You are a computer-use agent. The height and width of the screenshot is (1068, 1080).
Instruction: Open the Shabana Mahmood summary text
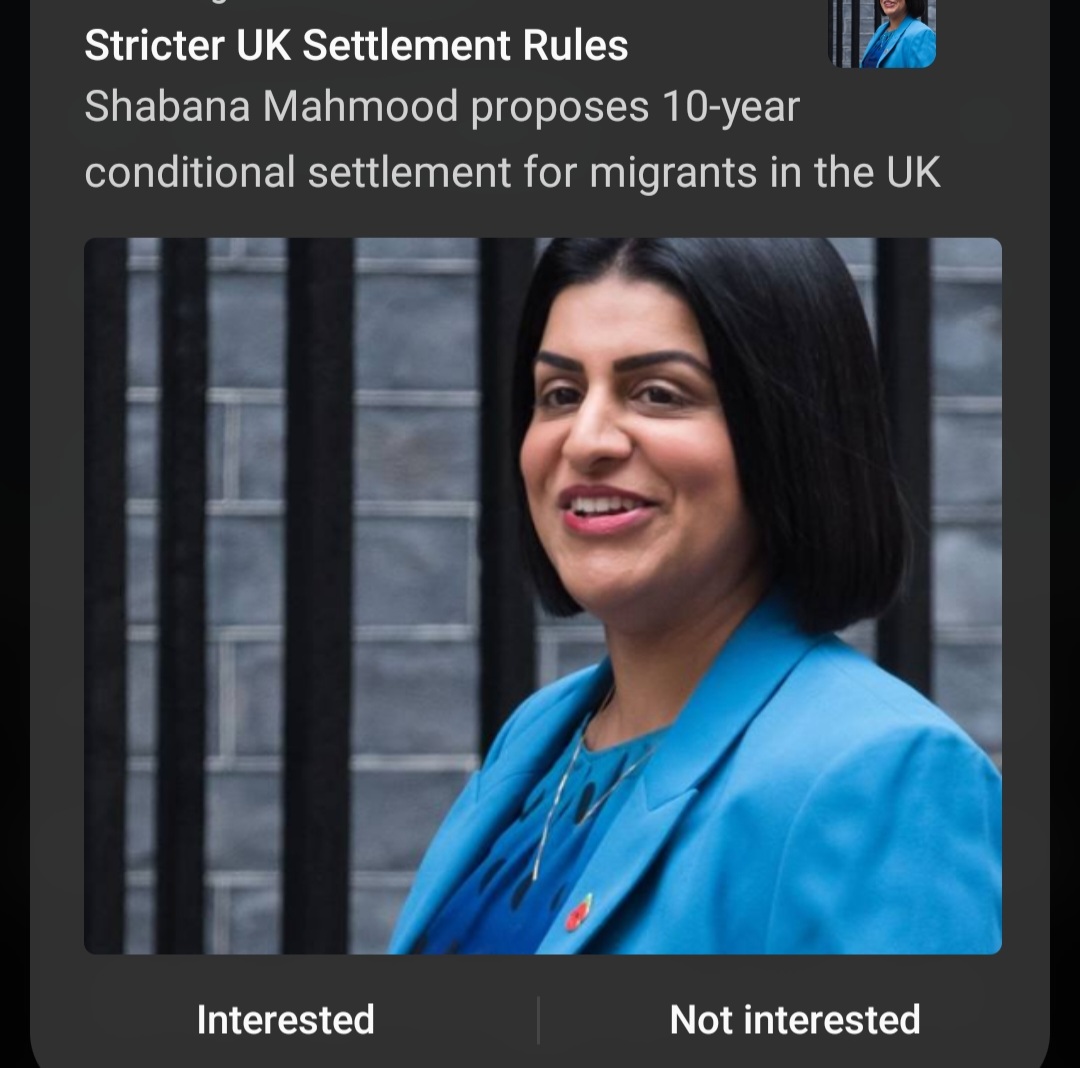point(512,140)
